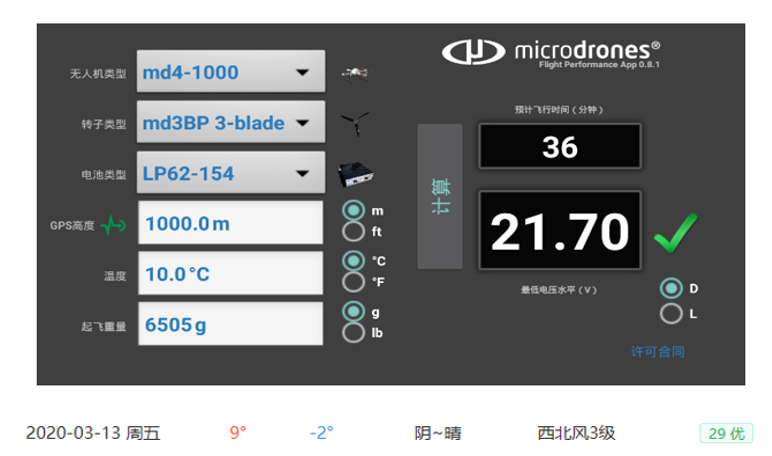Click the takeoff weight 6505 g field

pos(230,324)
